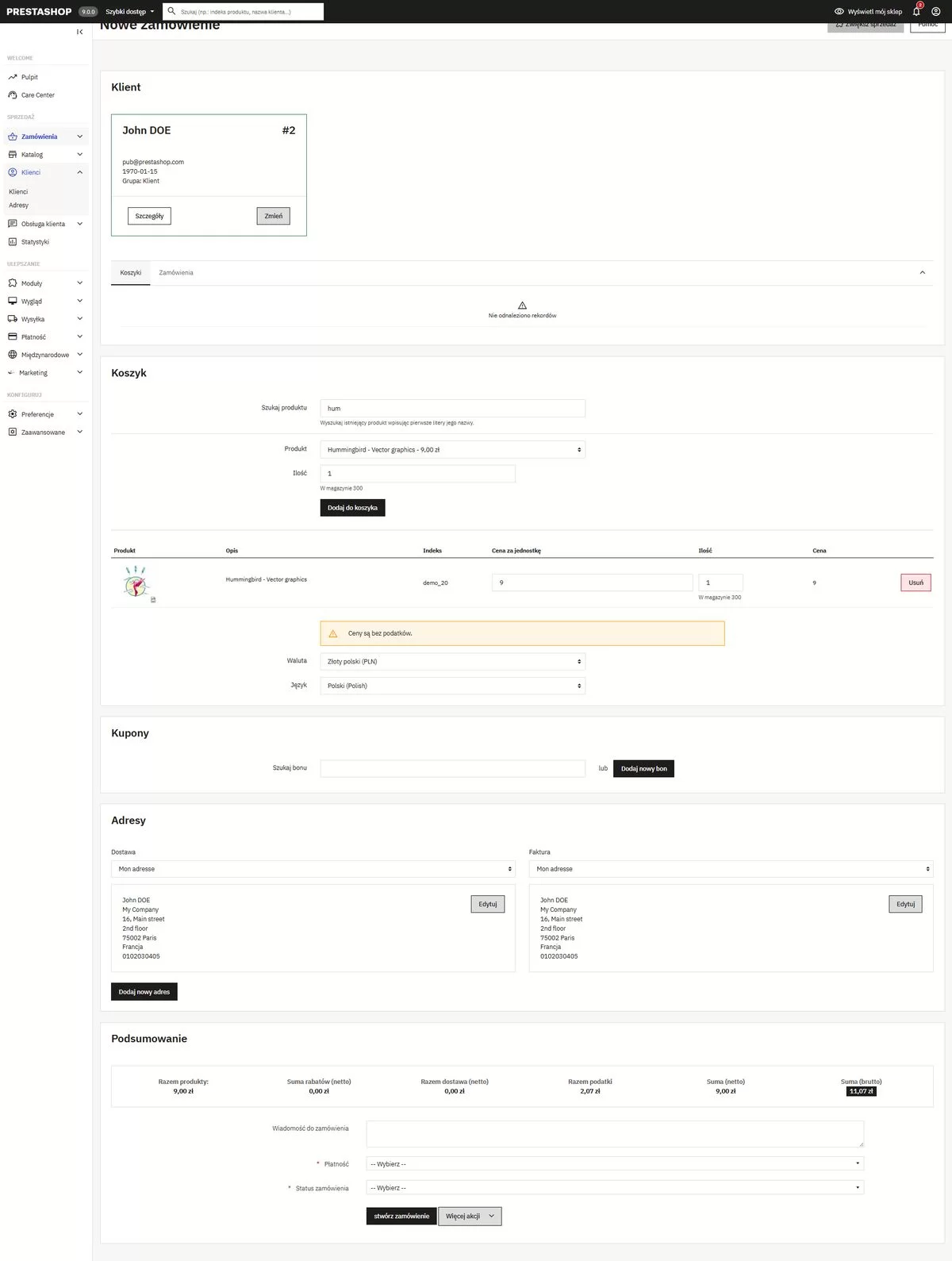Click the Wysyłka truck icon
The height and width of the screenshot is (1261, 952).
point(13,319)
